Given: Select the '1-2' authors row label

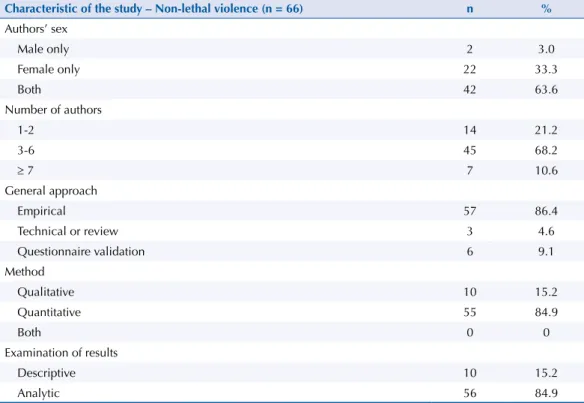Looking at the screenshot, I should point(25,130).
